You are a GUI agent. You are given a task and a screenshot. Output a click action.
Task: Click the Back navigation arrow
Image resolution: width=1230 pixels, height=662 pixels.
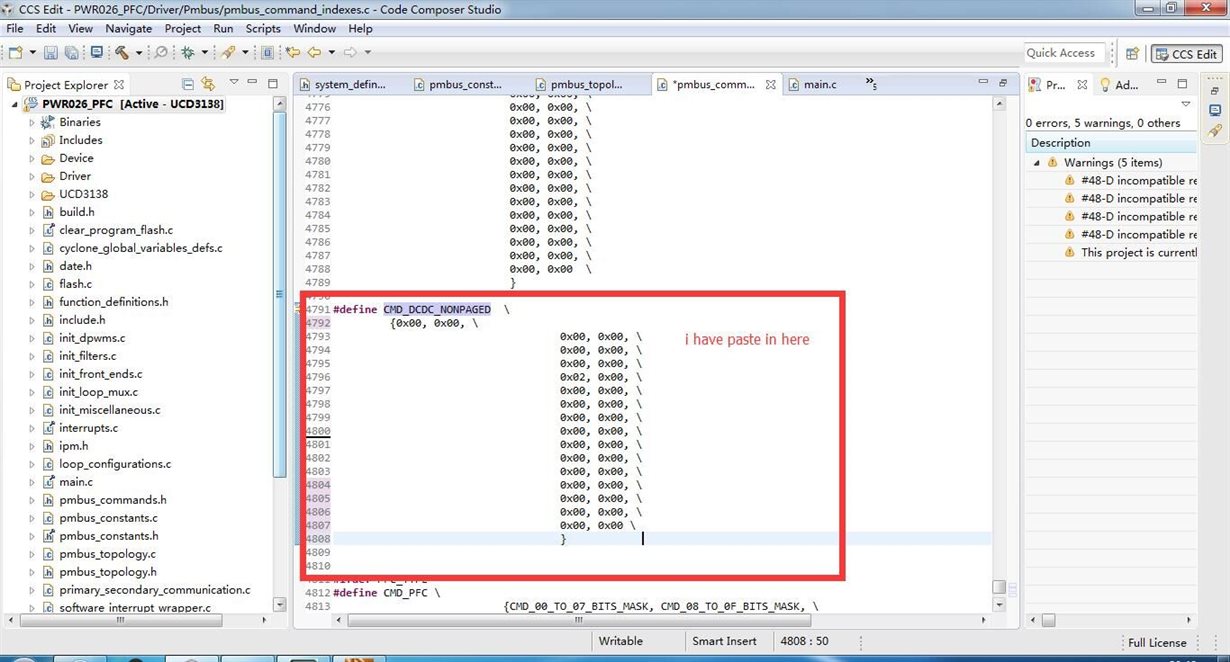click(x=314, y=52)
